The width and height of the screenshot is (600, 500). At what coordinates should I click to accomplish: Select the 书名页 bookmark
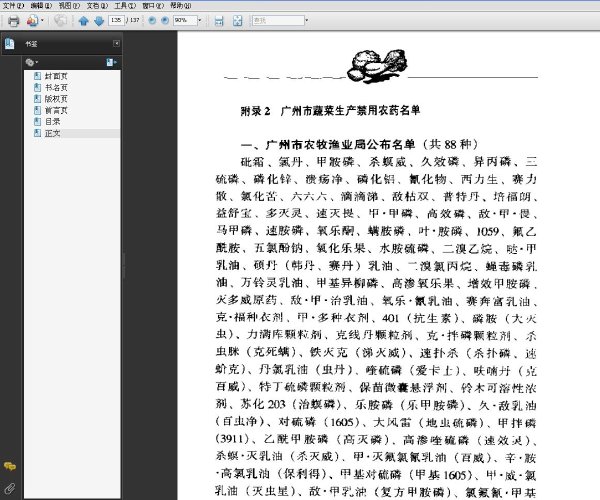pyautogui.click(x=56, y=88)
